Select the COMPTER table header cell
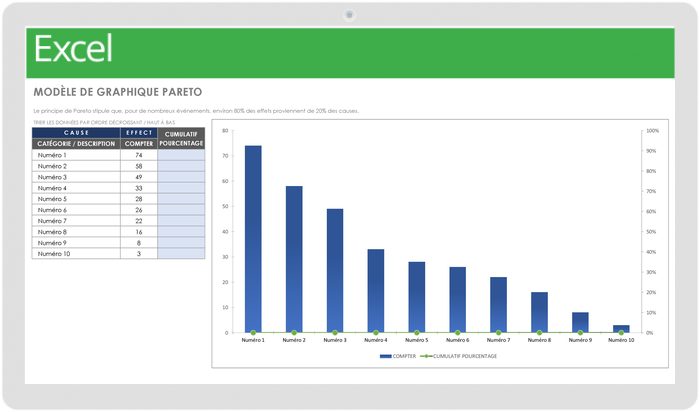Screen dimensions: 700x412 click(x=139, y=144)
